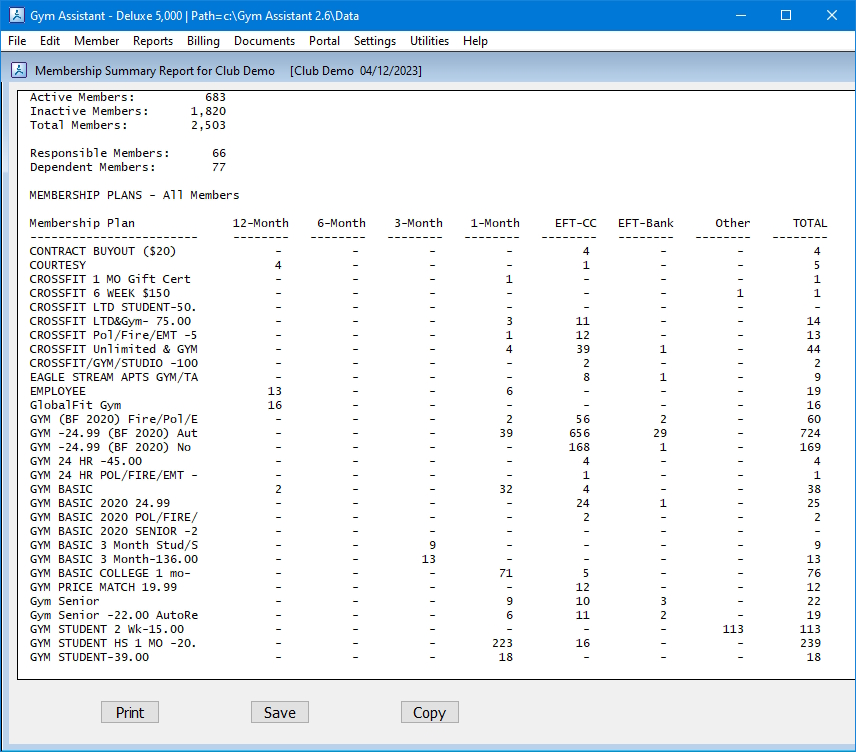This screenshot has width=856, height=752.
Task: Open the Member menu
Action: [96, 41]
